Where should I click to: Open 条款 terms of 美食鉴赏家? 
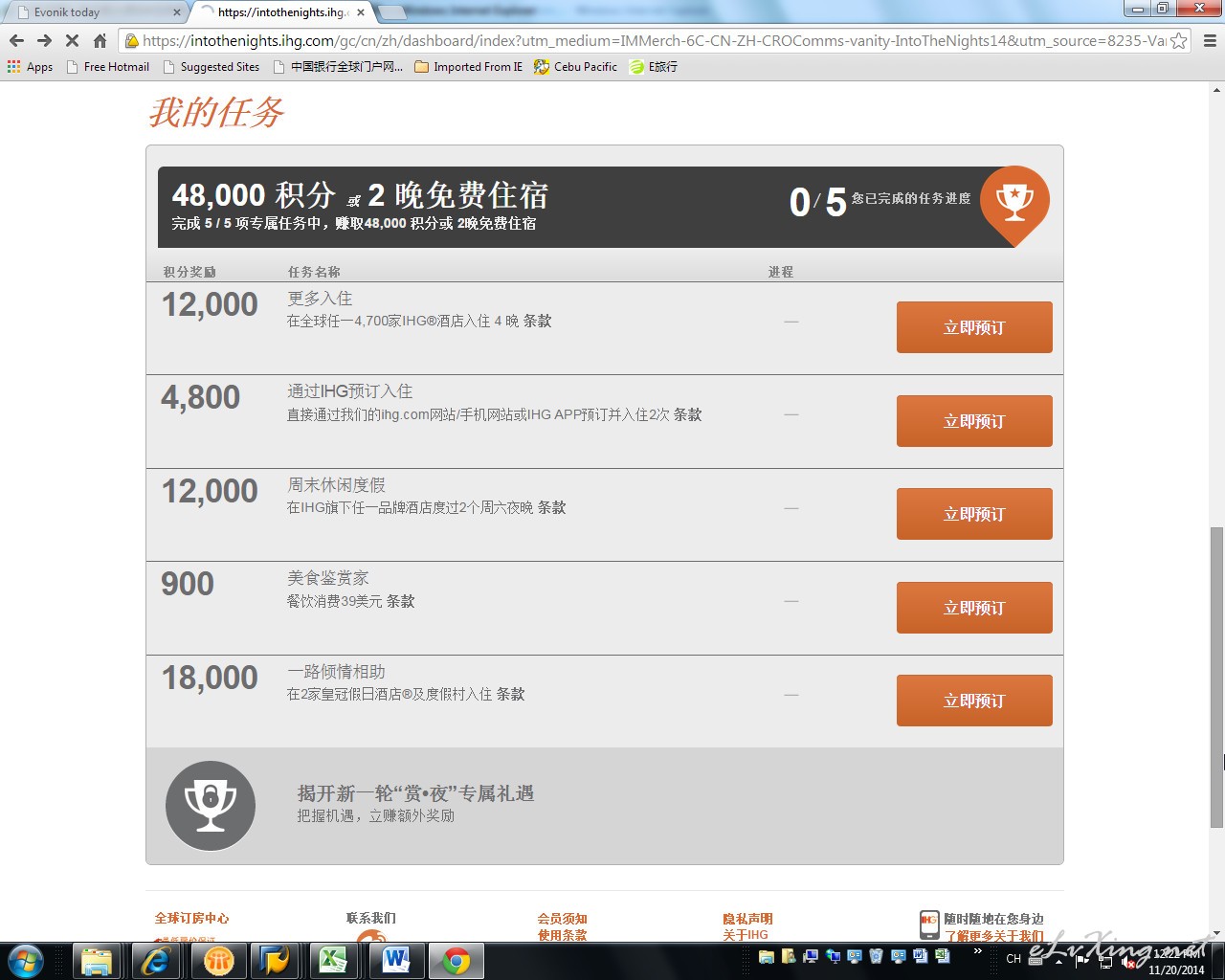[x=401, y=601]
